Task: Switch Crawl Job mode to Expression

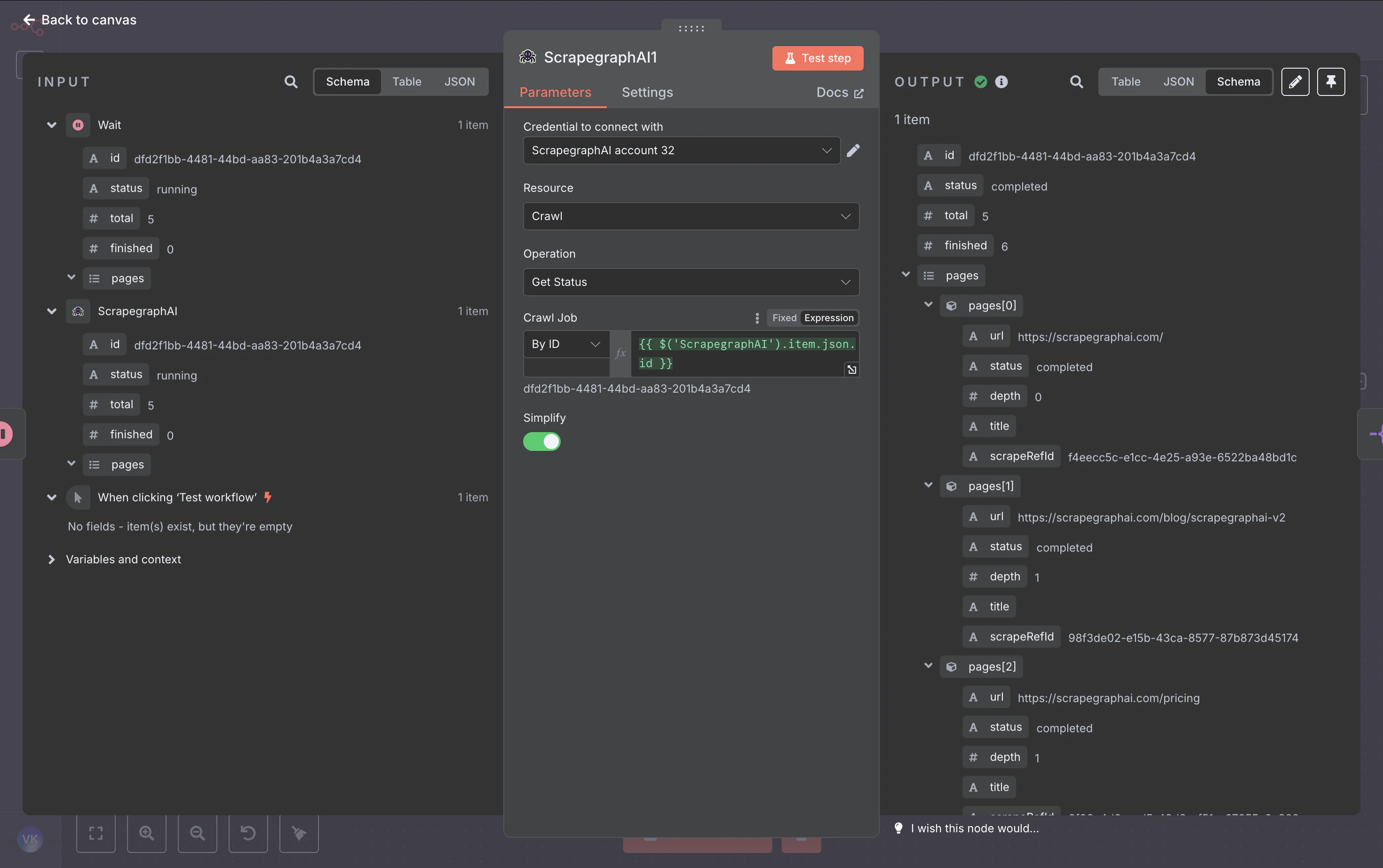Action: pyautogui.click(x=829, y=317)
